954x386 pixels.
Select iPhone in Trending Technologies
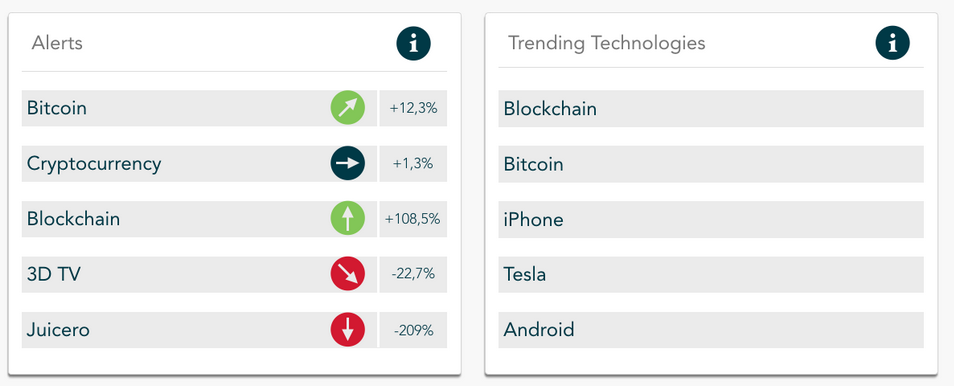pos(711,219)
